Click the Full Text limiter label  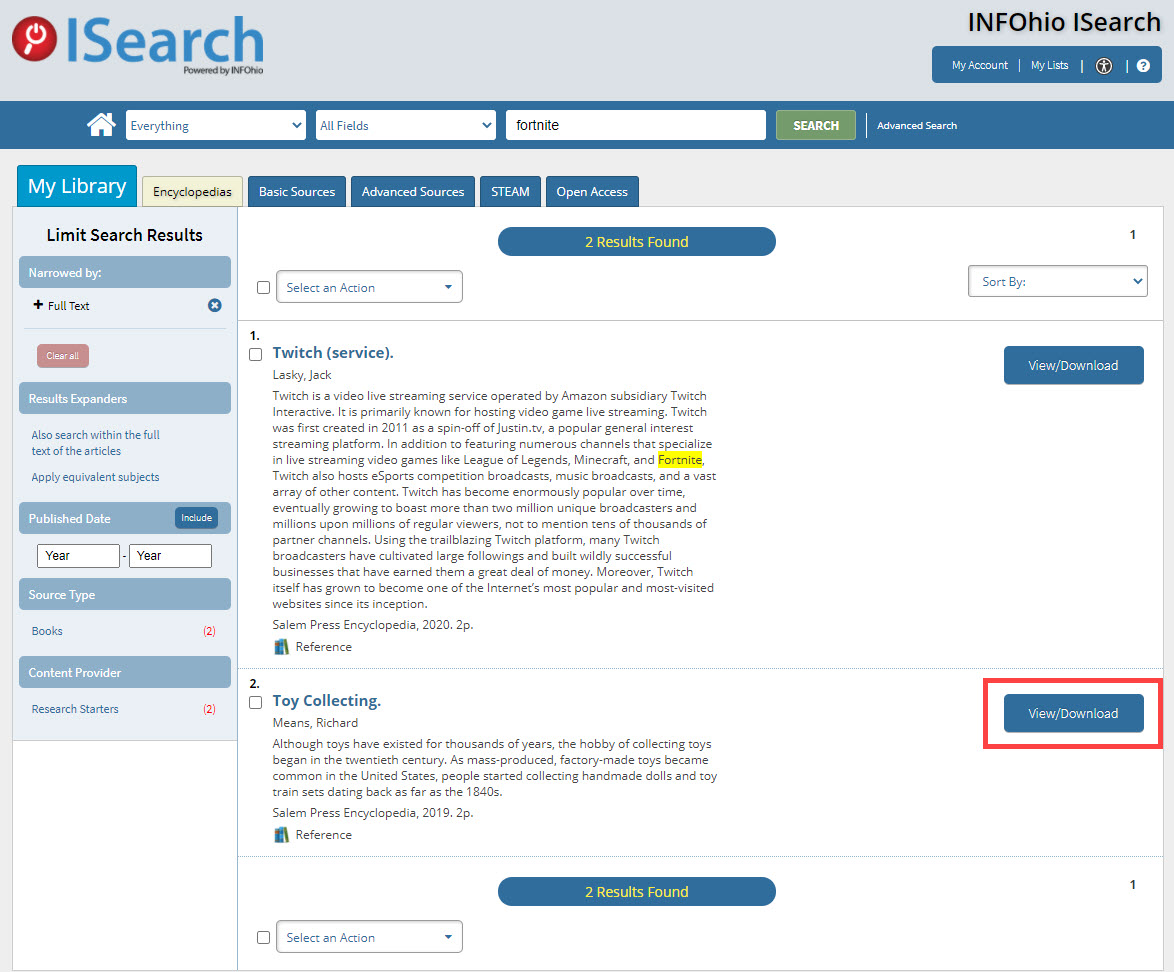68,306
